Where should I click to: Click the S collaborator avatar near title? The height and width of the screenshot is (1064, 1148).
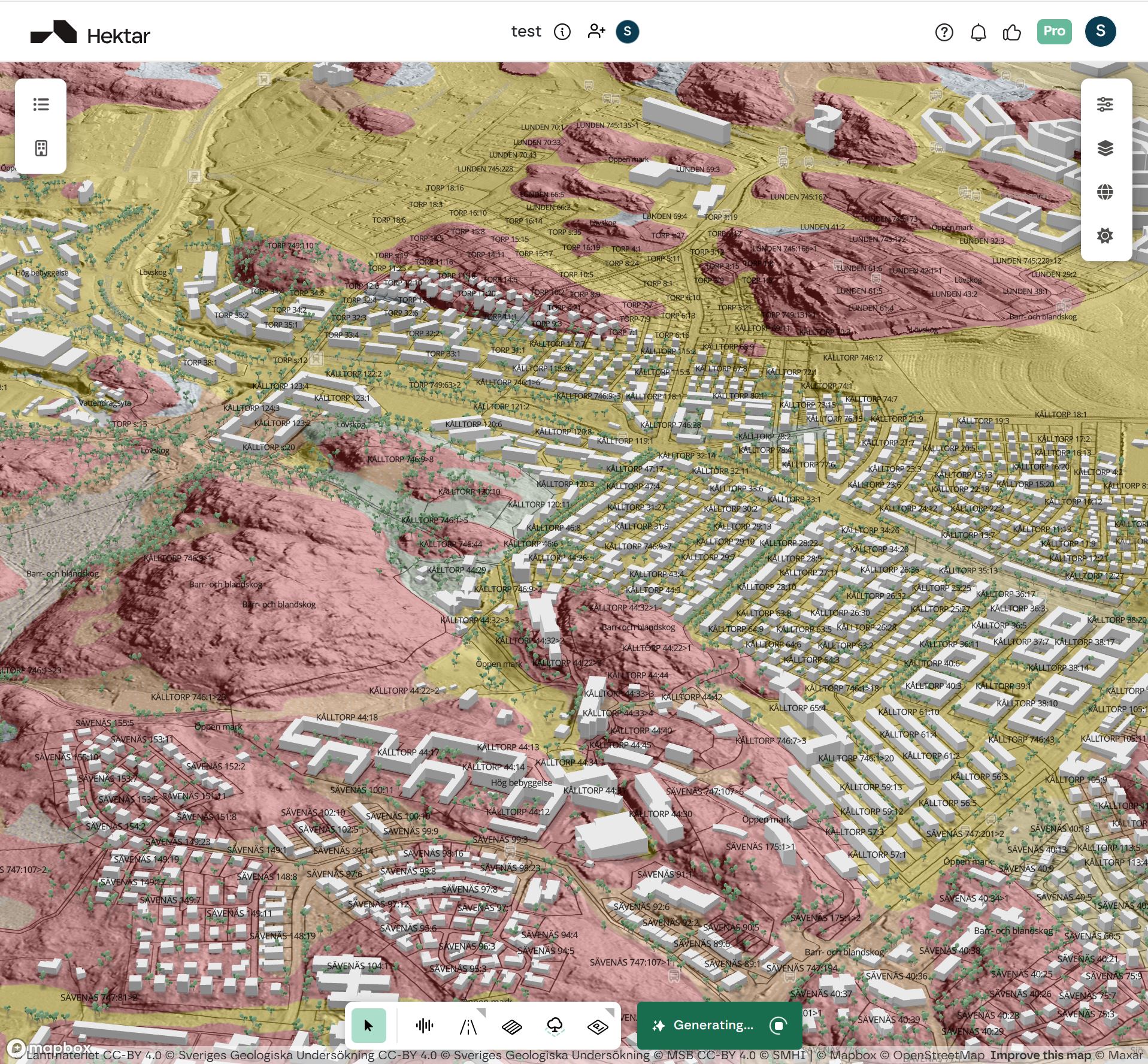tap(628, 31)
